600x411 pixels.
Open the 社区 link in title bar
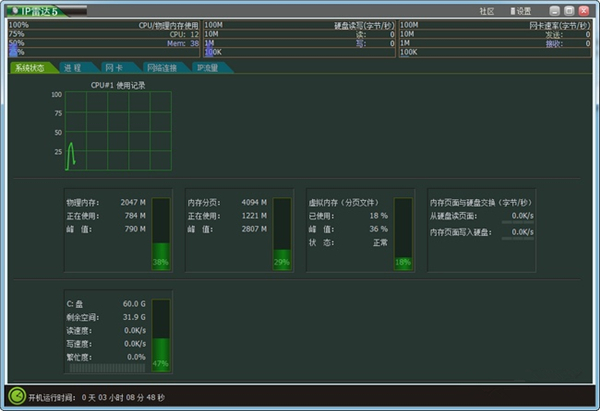487,11
